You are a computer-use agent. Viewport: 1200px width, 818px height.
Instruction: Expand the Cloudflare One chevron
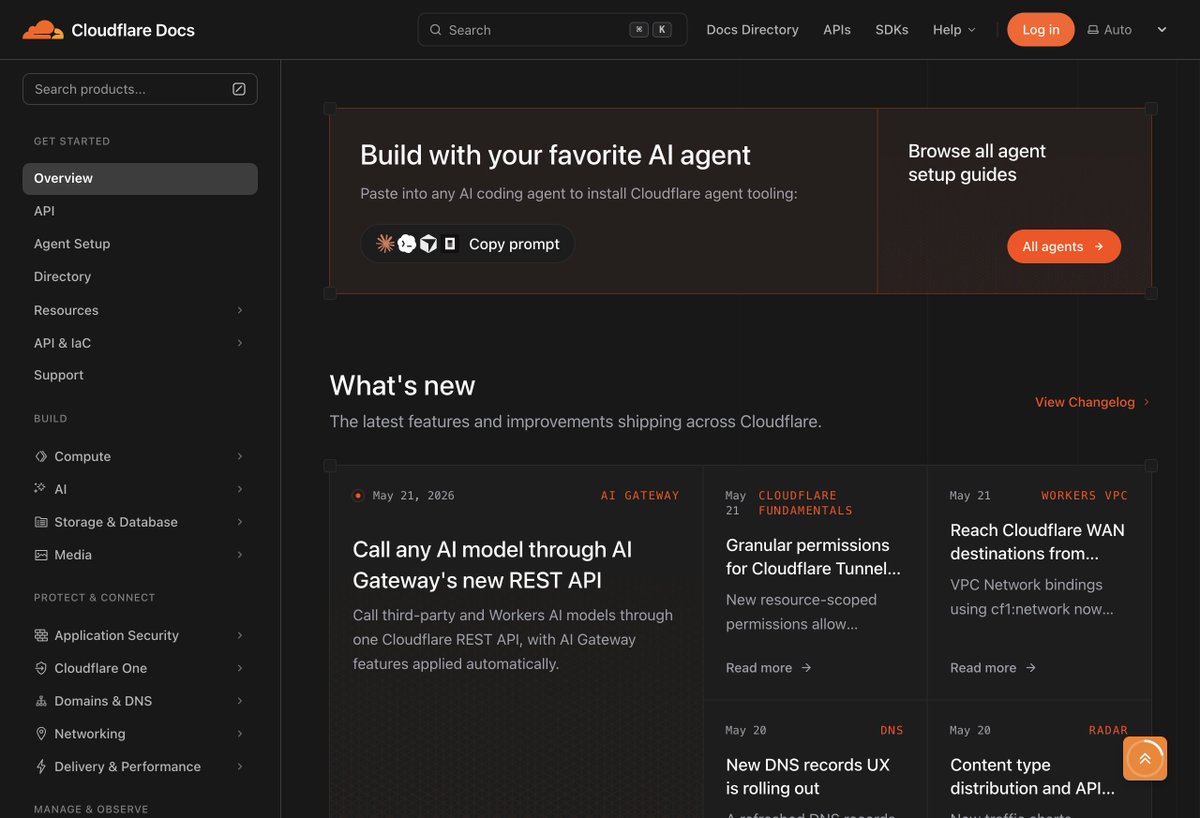[240, 668]
